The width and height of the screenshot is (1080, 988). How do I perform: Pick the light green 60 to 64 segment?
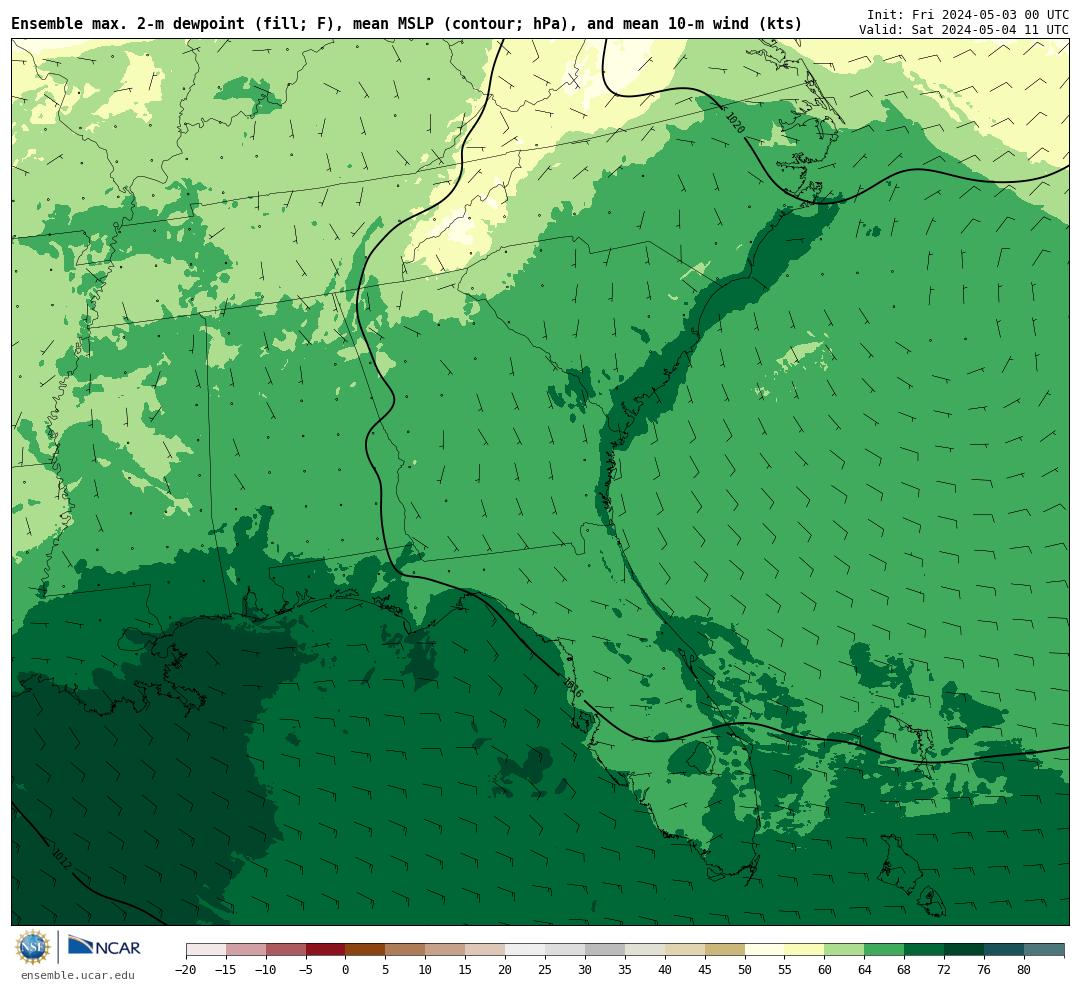(x=845, y=950)
